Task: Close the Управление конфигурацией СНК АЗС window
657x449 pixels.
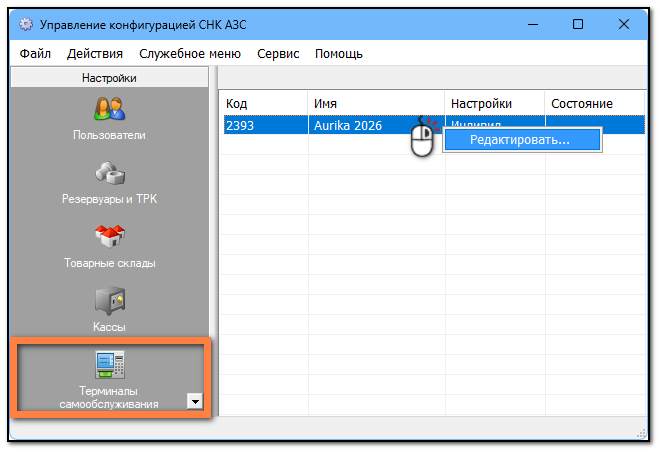Action: pos(623,24)
